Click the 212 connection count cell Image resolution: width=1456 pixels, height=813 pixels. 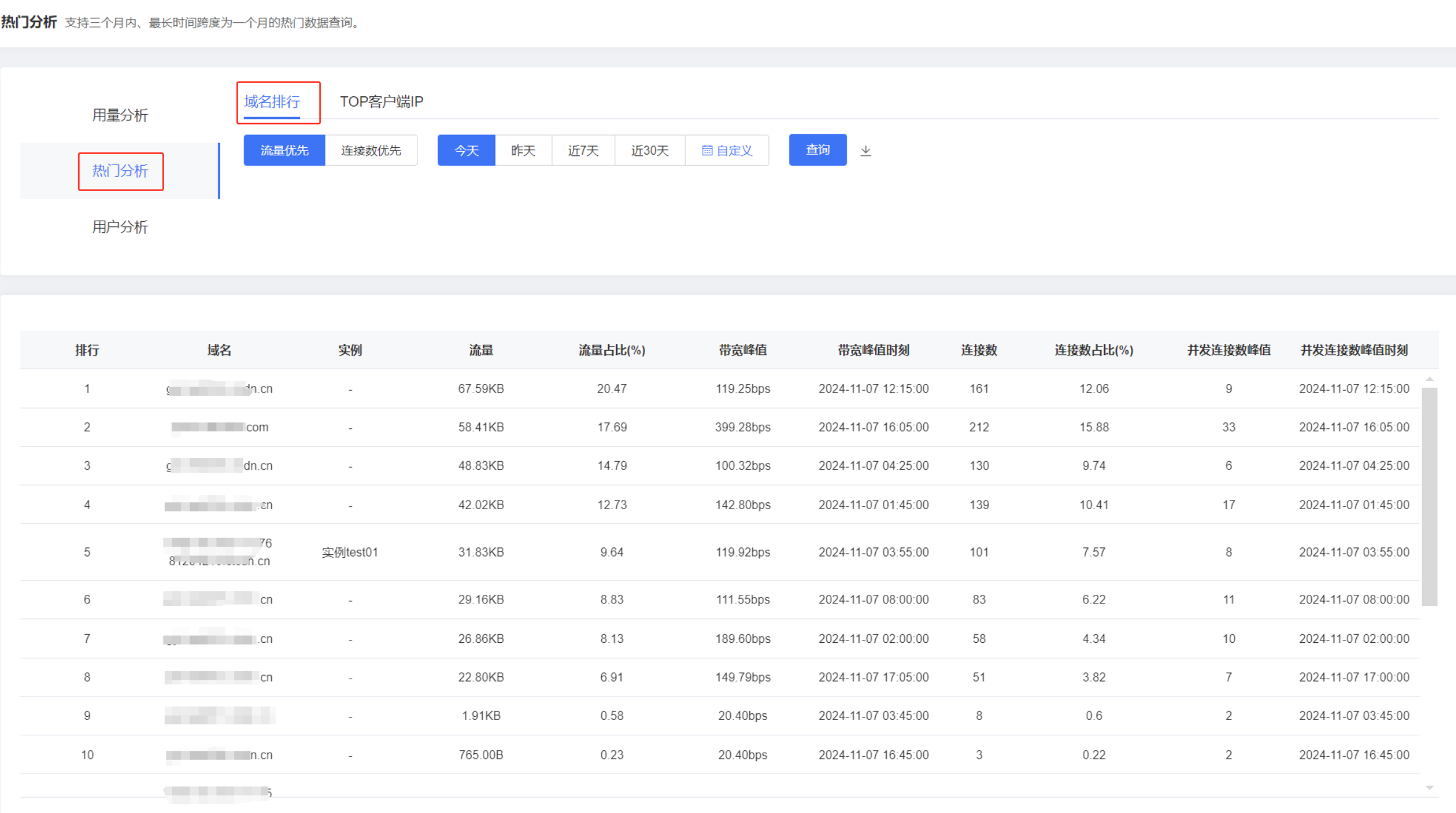[979, 427]
